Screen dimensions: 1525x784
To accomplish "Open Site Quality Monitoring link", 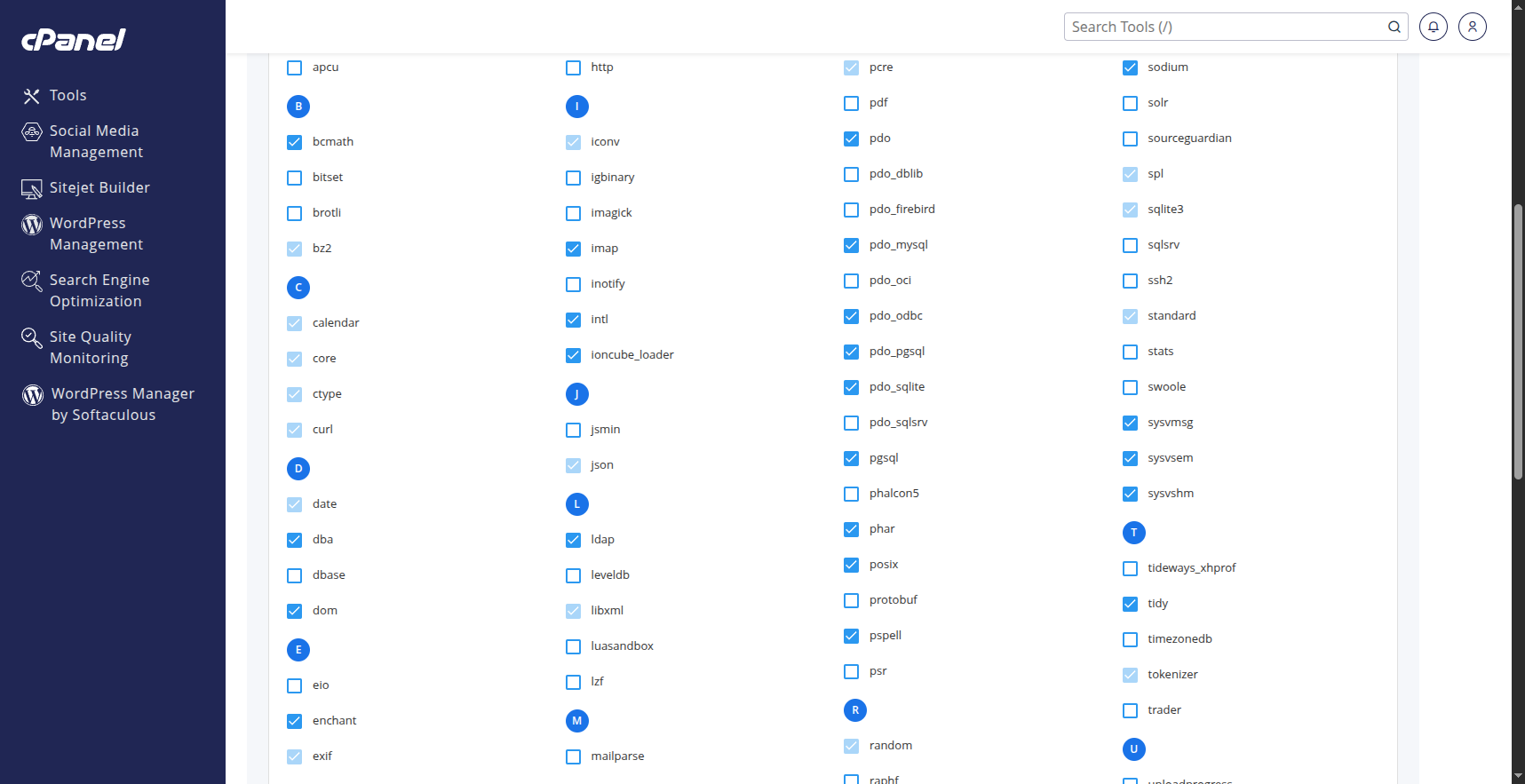I will pyautogui.click(x=91, y=347).
